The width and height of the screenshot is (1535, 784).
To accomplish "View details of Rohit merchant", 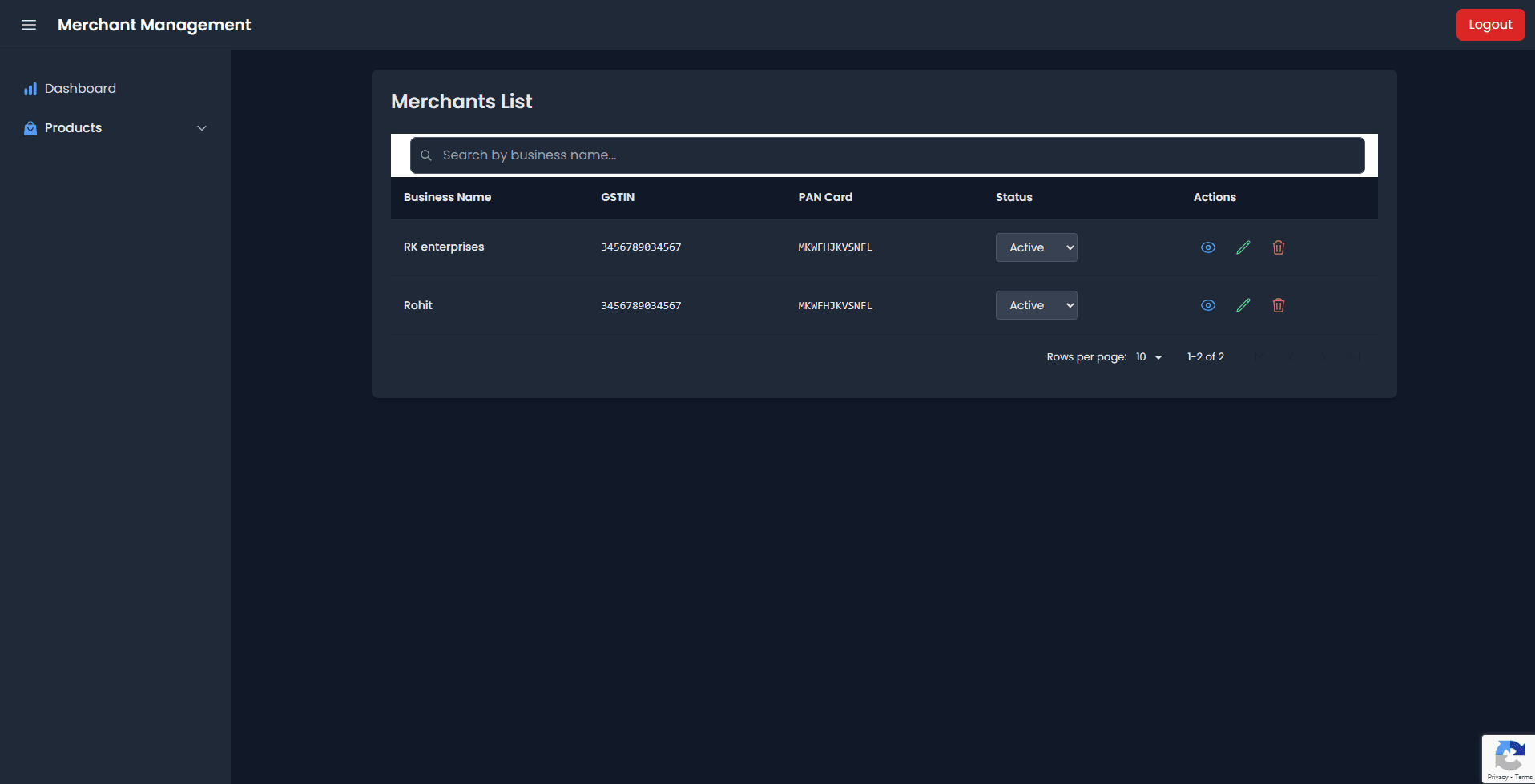I will click(x=1207, y=305).
